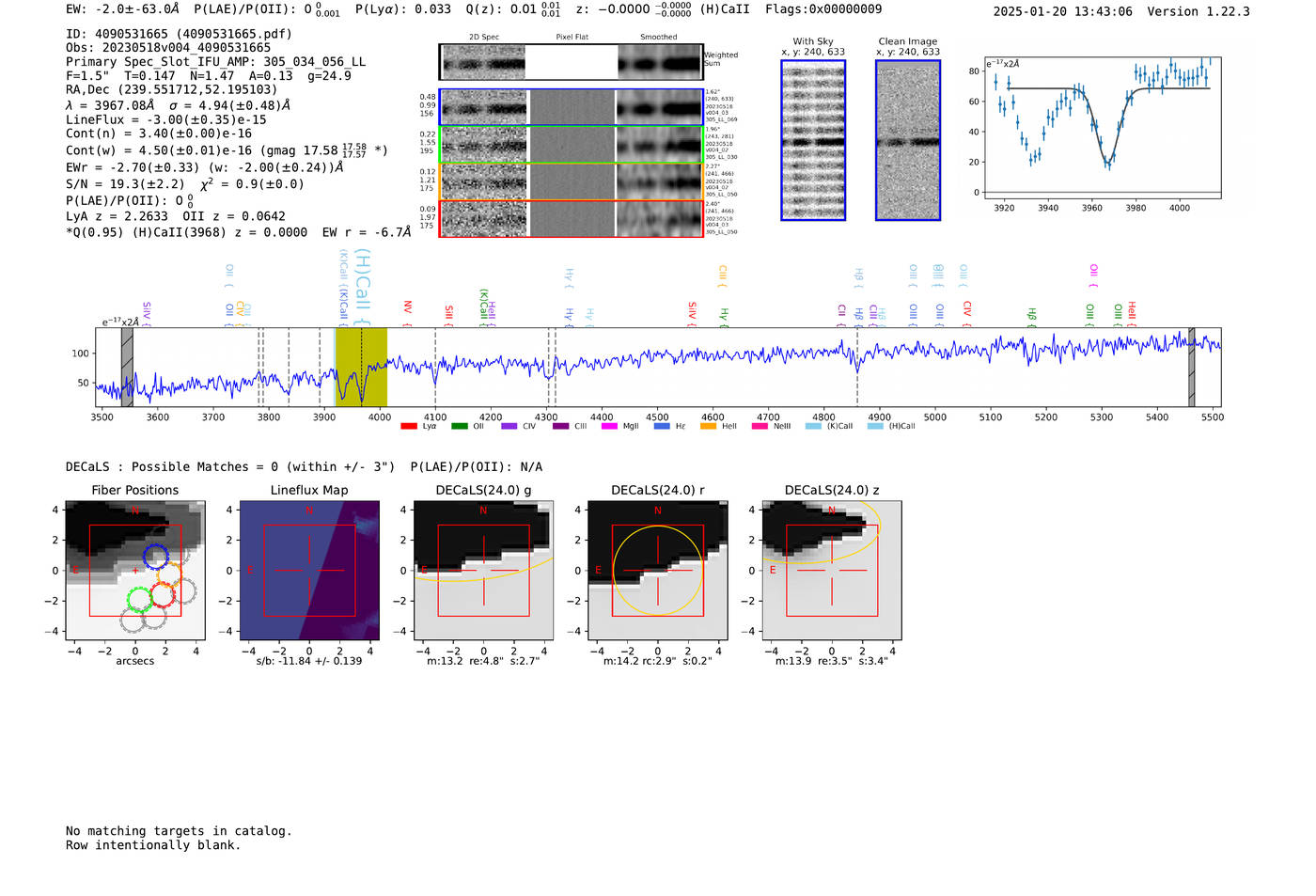Click the Lineflux Map panel

pos(309,571)
